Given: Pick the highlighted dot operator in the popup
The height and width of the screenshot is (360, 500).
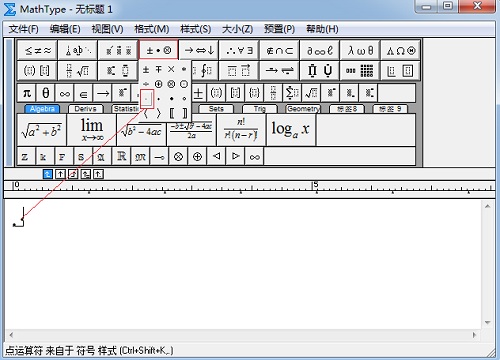Looking at the screenshot, I should pos(147,99).
